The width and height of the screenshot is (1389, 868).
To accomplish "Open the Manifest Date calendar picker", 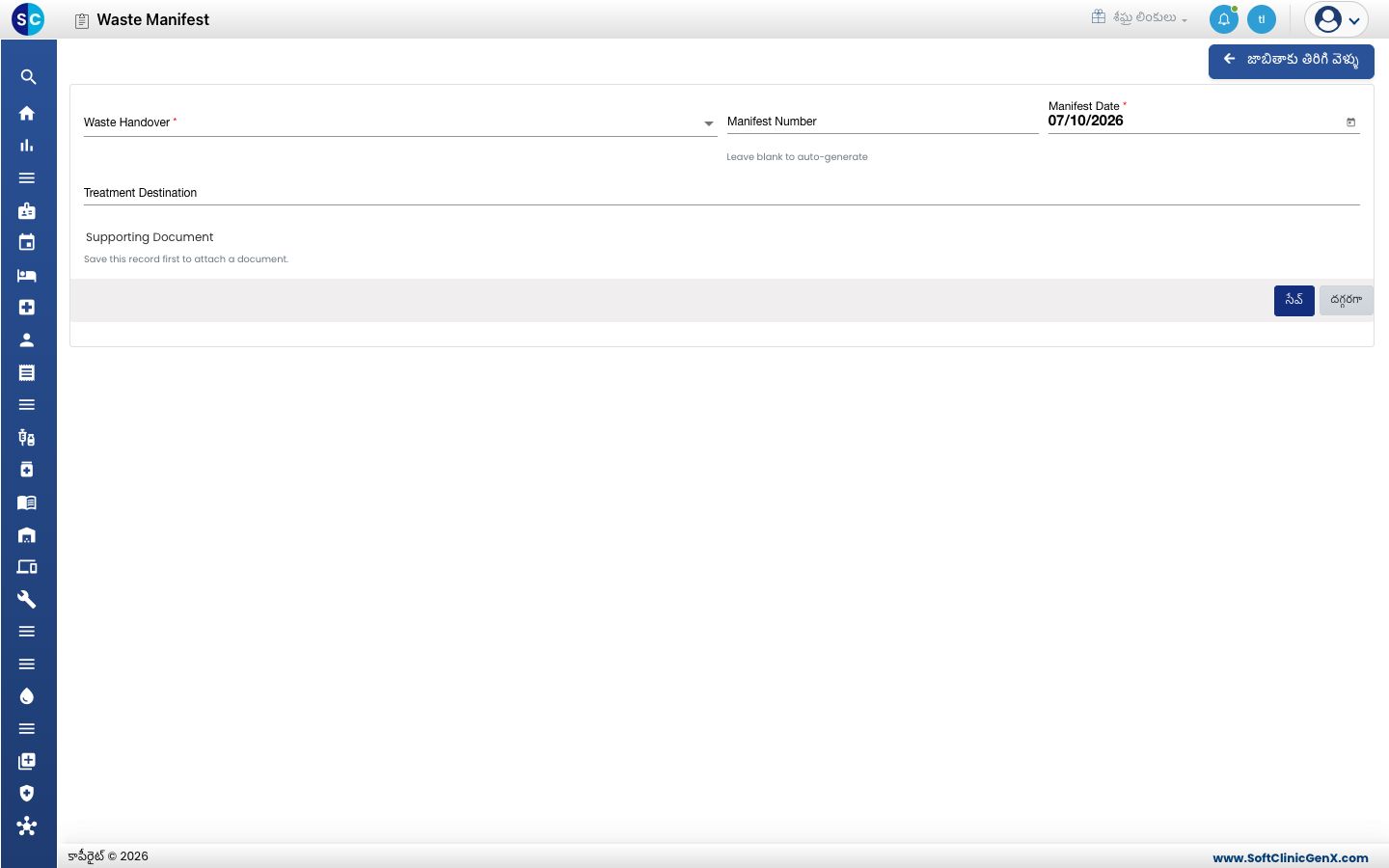I will 1350,122.
